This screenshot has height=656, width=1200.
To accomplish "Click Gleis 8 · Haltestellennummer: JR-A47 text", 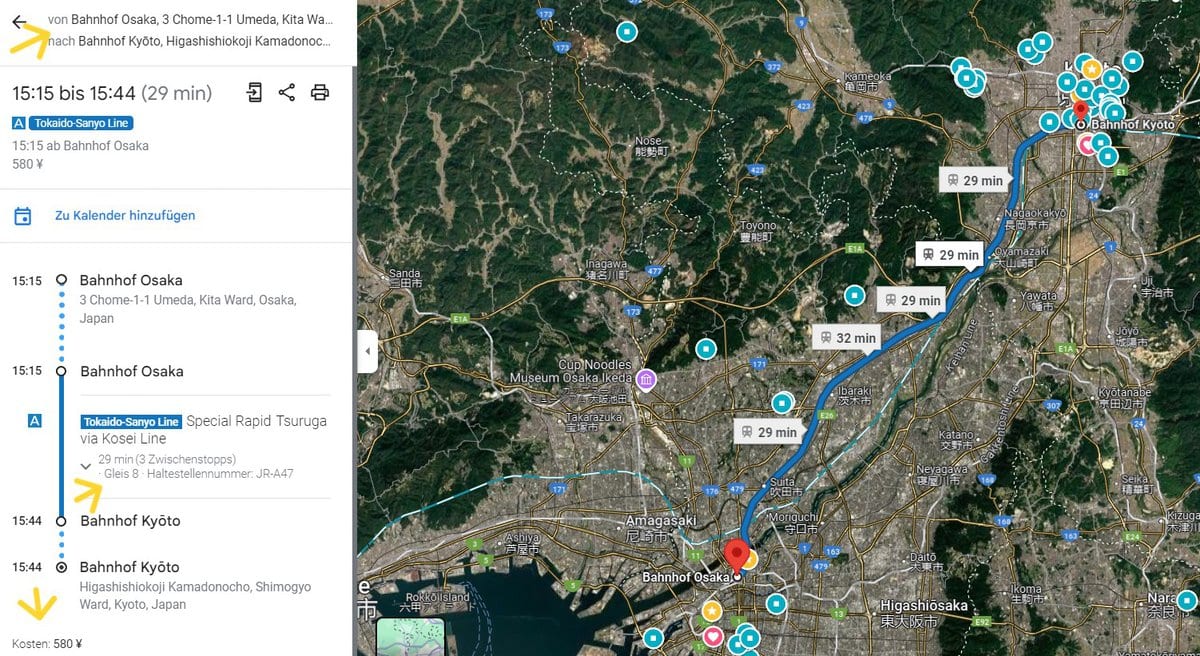I will [197, 473].
